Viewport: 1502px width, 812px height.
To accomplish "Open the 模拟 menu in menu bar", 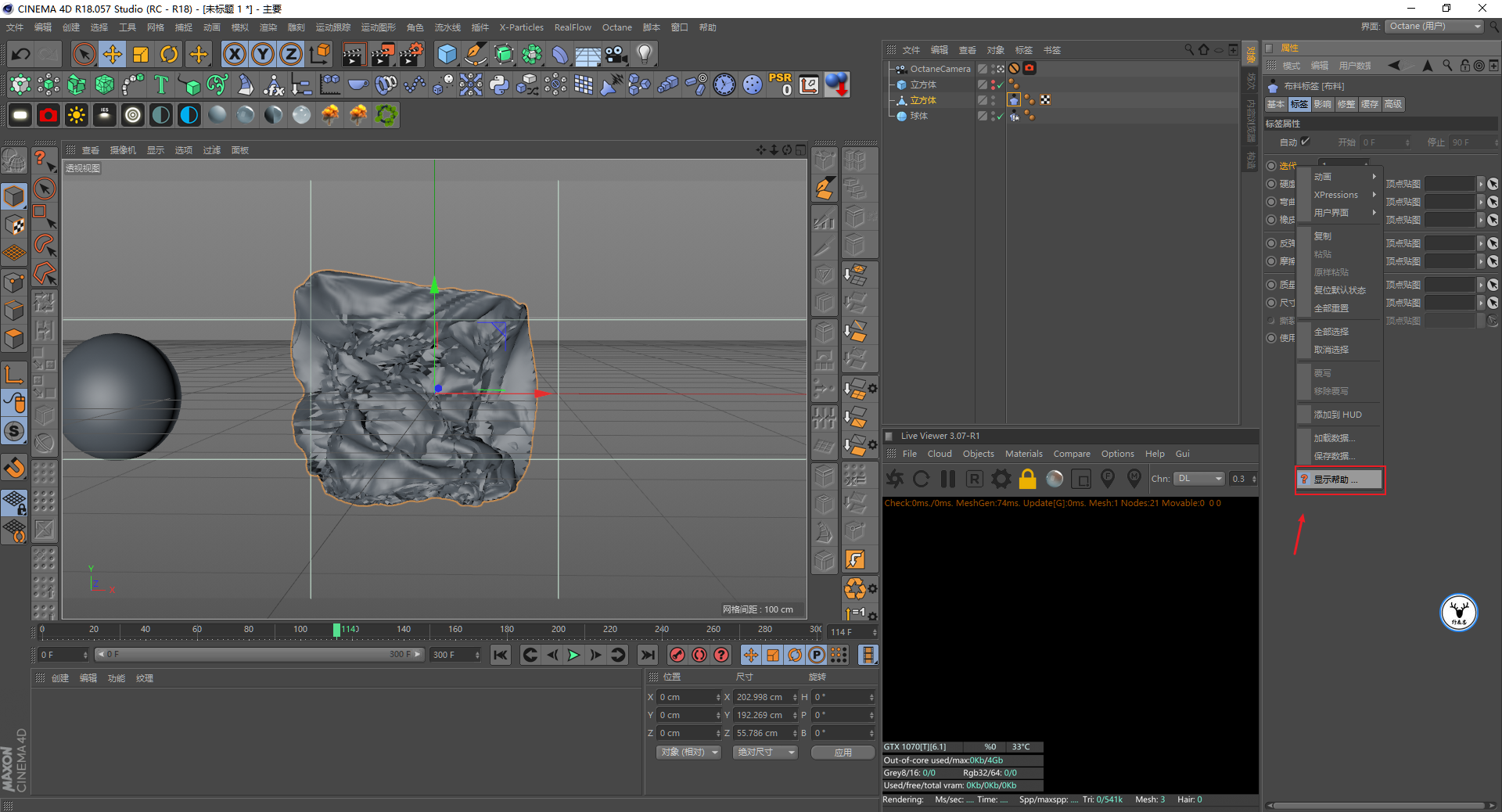I will coord(240,27).
